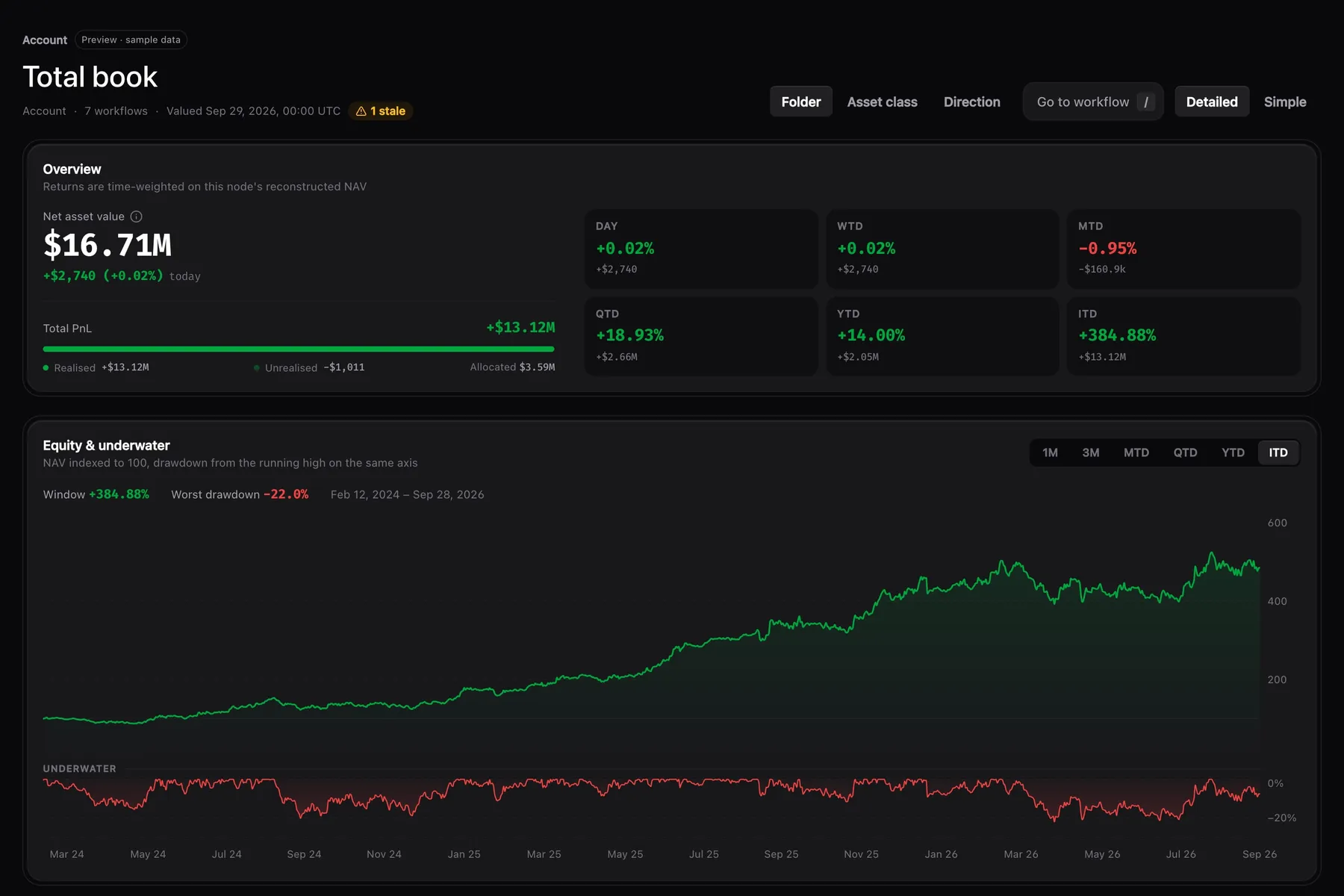Select the MTD chart range
Viewport: 1344px width, 896px height.
(x=1136, y=453)
